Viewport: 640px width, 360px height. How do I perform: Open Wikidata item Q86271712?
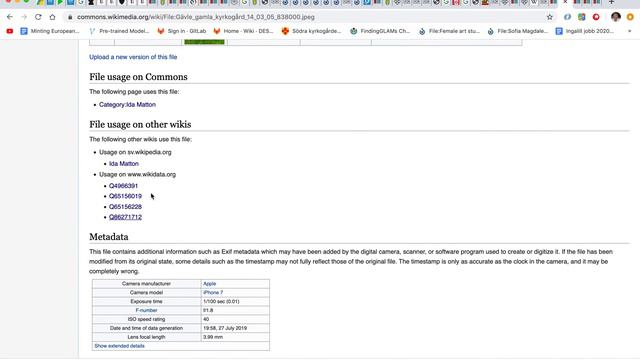[x=125, y=217]
